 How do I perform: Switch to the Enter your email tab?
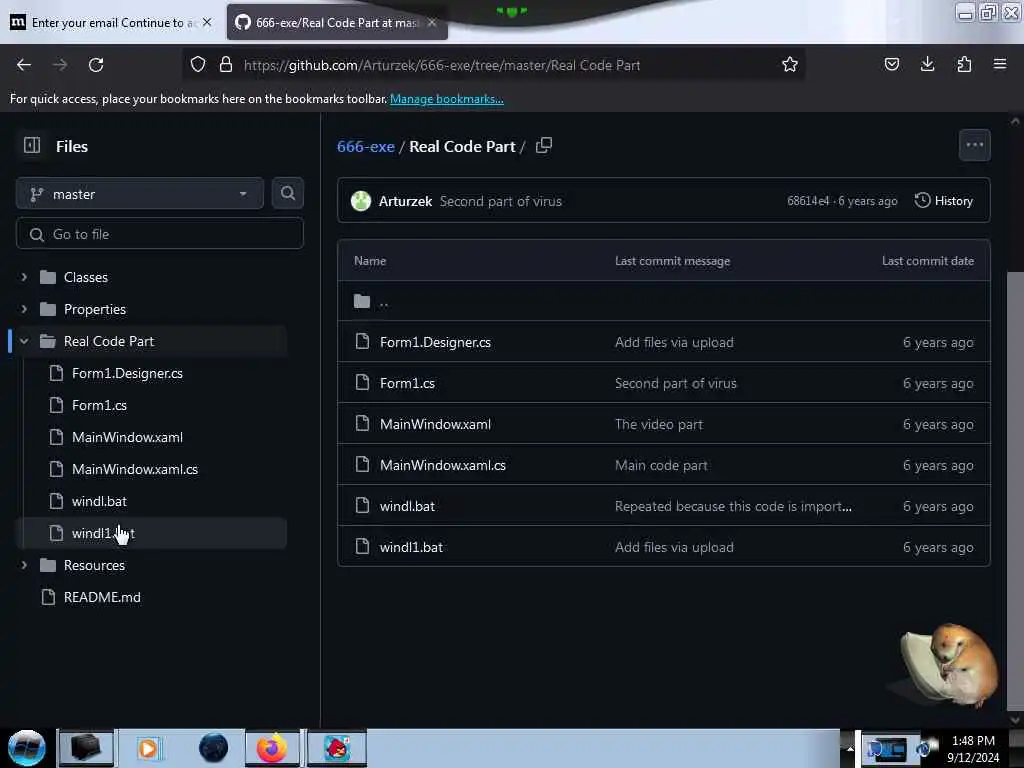coord(111,22)
